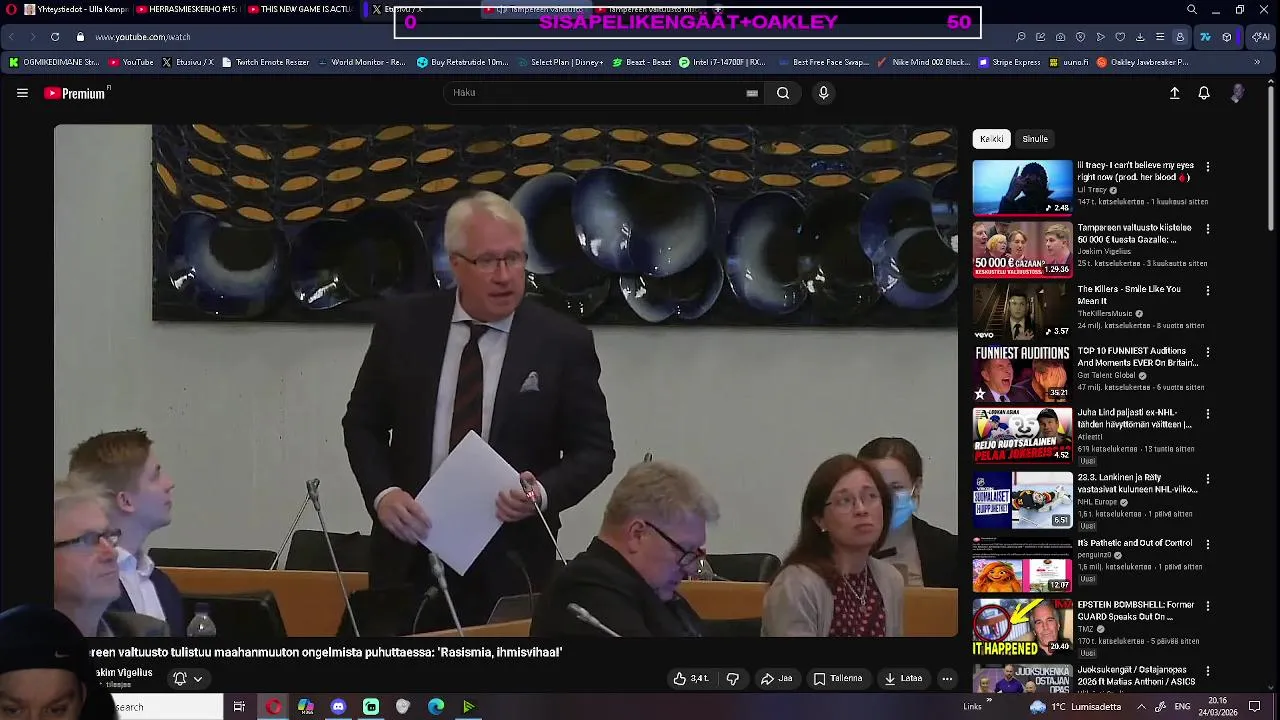1280x720 pixels.
Task: Open the on-screen keyboard in search box
Action: click(752, 93)
